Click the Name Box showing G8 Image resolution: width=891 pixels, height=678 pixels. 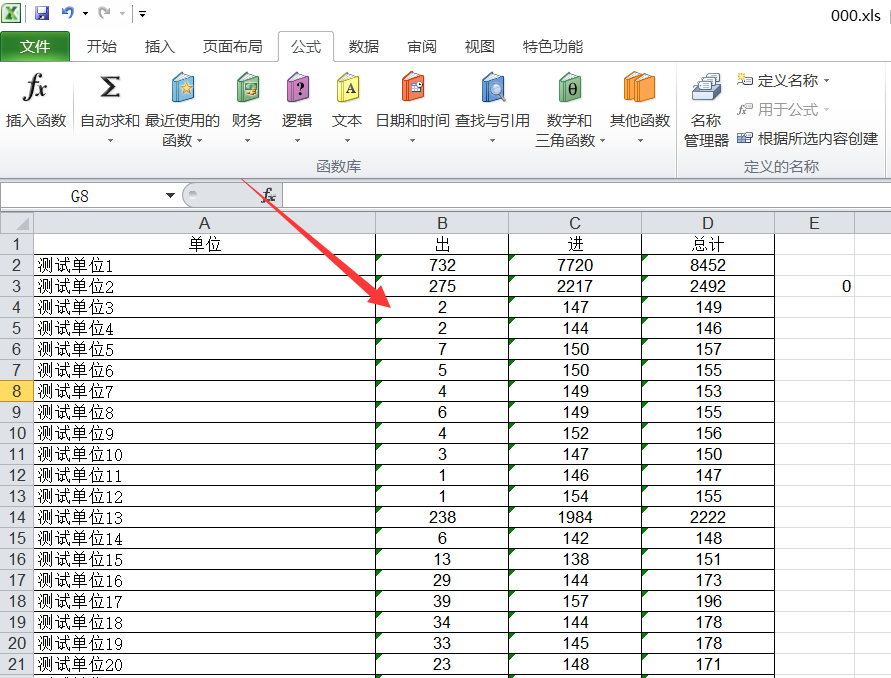click(82, 196)
